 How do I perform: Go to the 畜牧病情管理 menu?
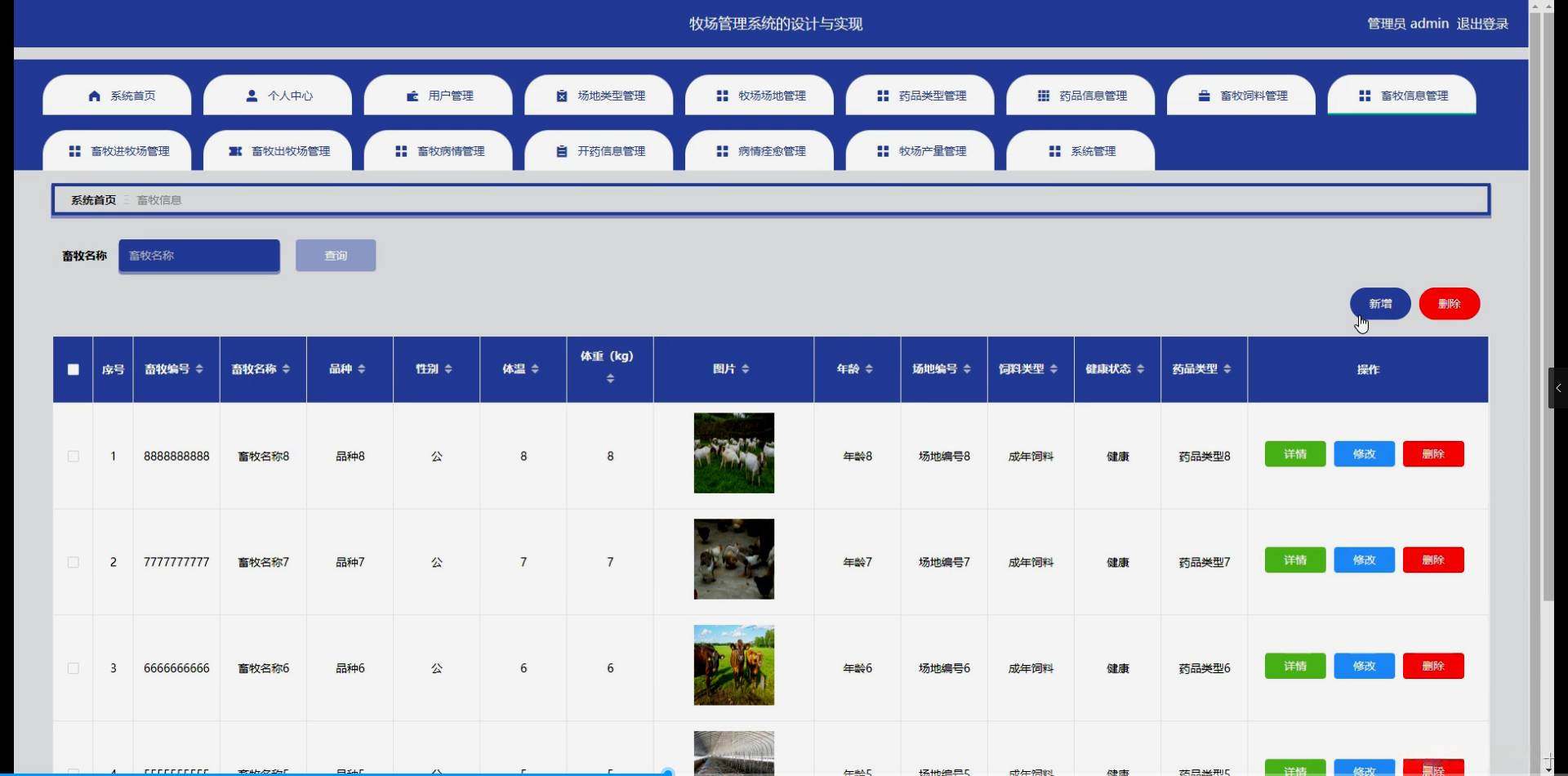click(438, 151)
